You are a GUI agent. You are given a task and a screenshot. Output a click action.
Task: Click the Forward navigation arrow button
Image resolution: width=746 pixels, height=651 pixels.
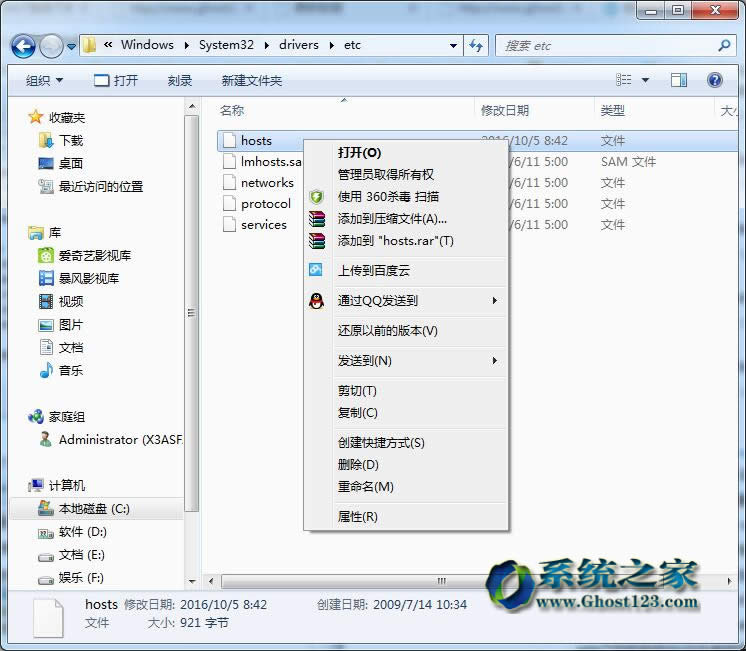tap(51, 47)
